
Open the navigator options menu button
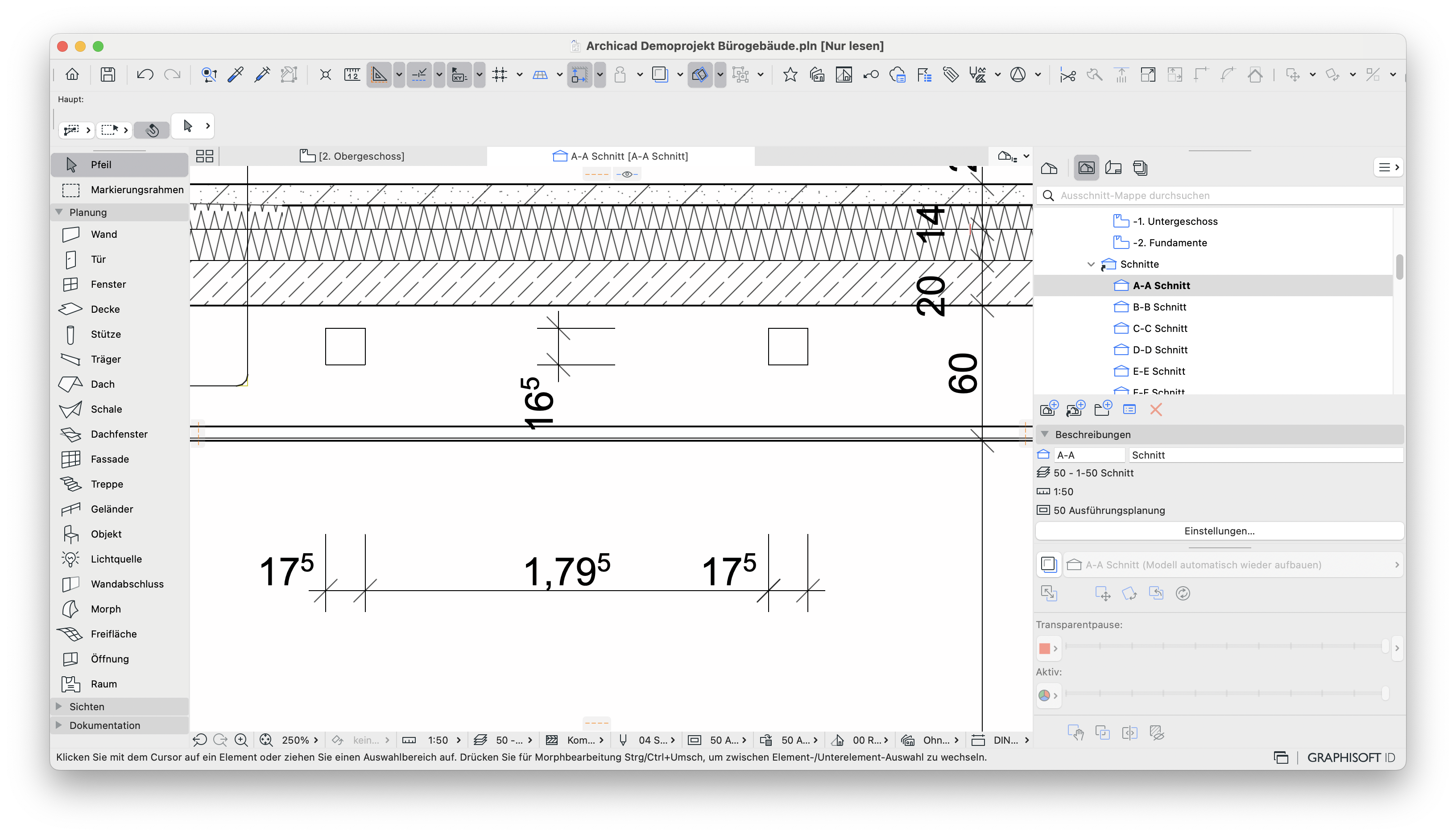click(x=1388, y=167)
